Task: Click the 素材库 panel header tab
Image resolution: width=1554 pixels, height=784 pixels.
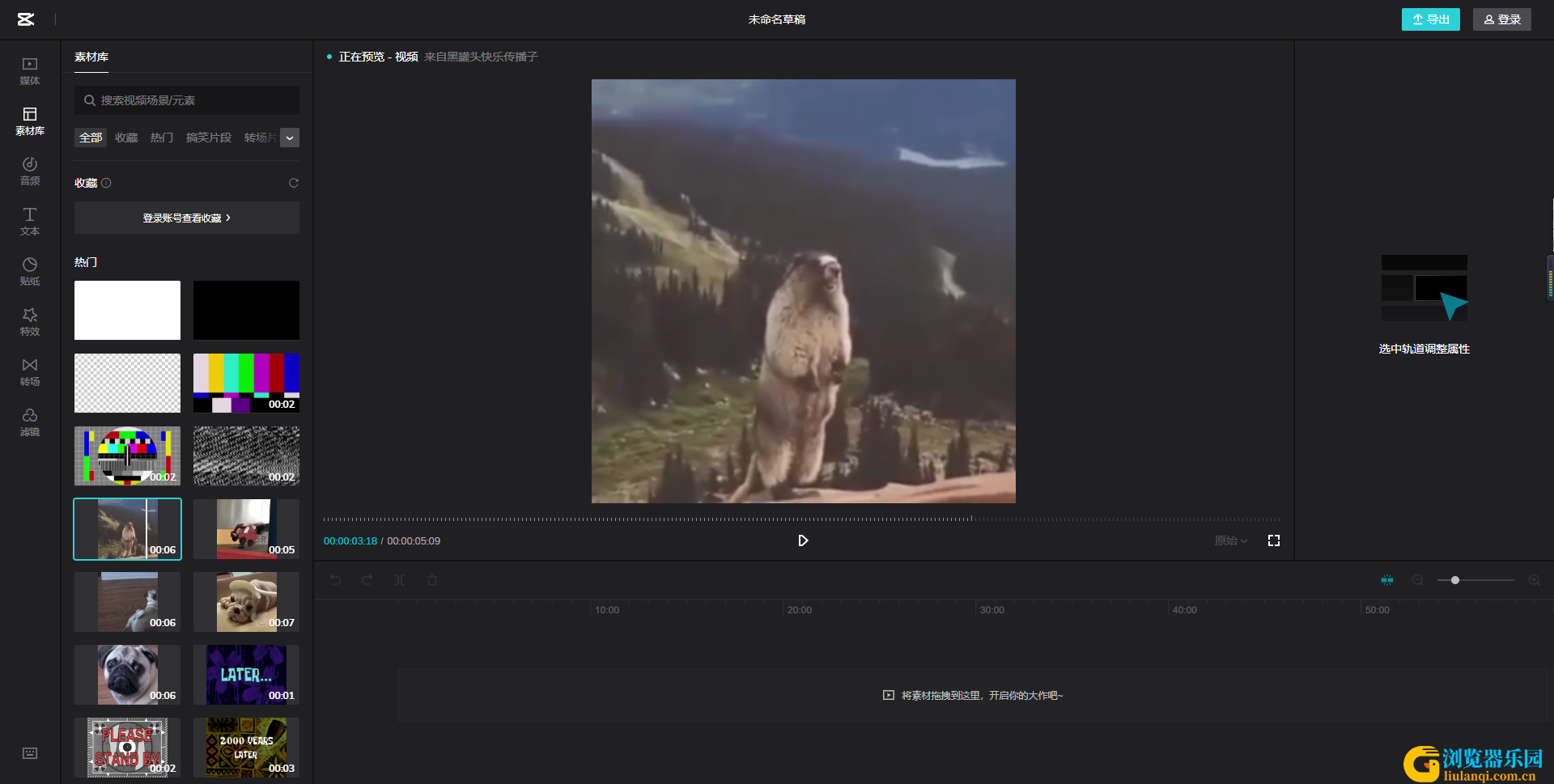Action: coord(91,57)
